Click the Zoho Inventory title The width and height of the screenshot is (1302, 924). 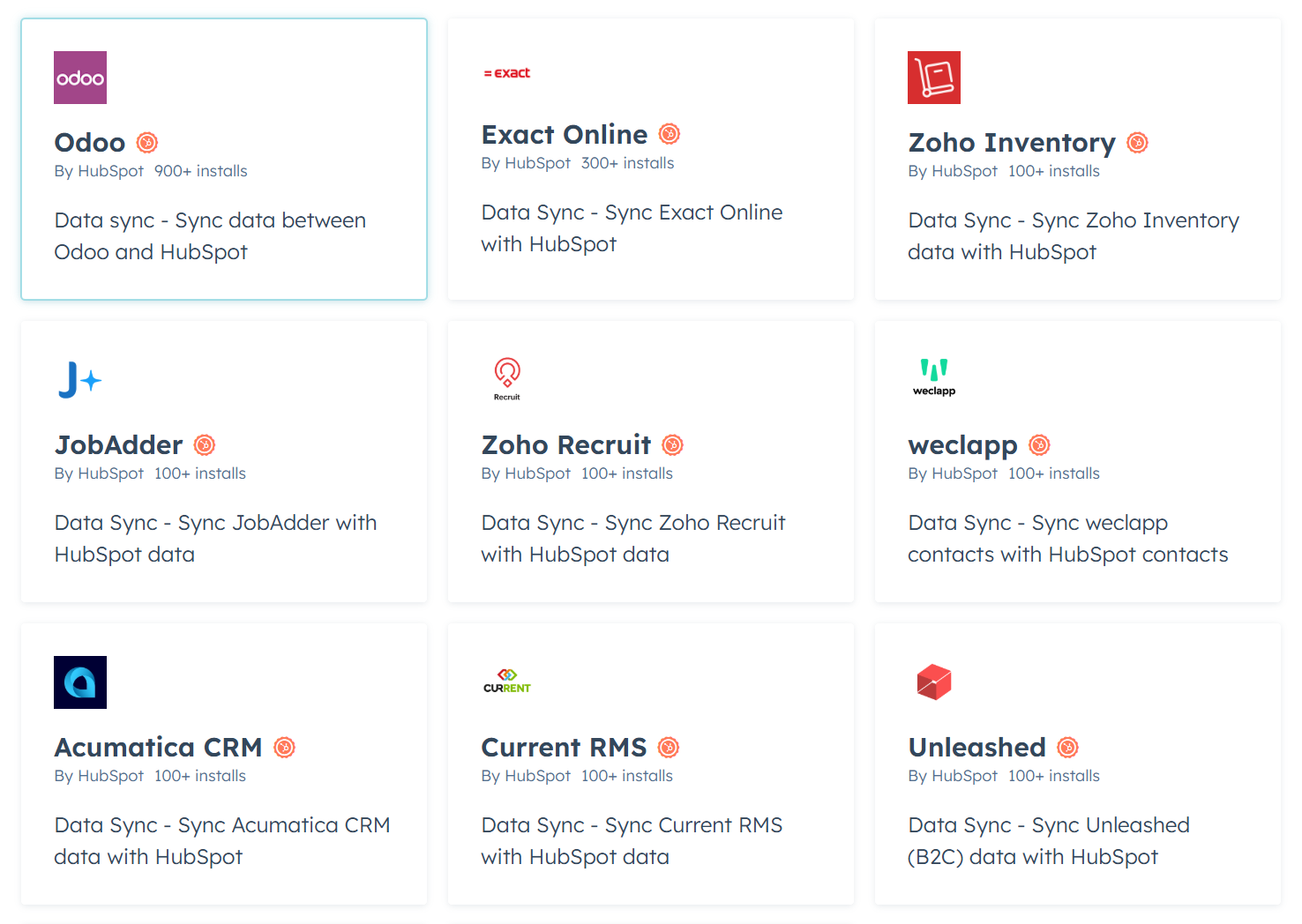pyautogui.click(x=1011, y=142)
